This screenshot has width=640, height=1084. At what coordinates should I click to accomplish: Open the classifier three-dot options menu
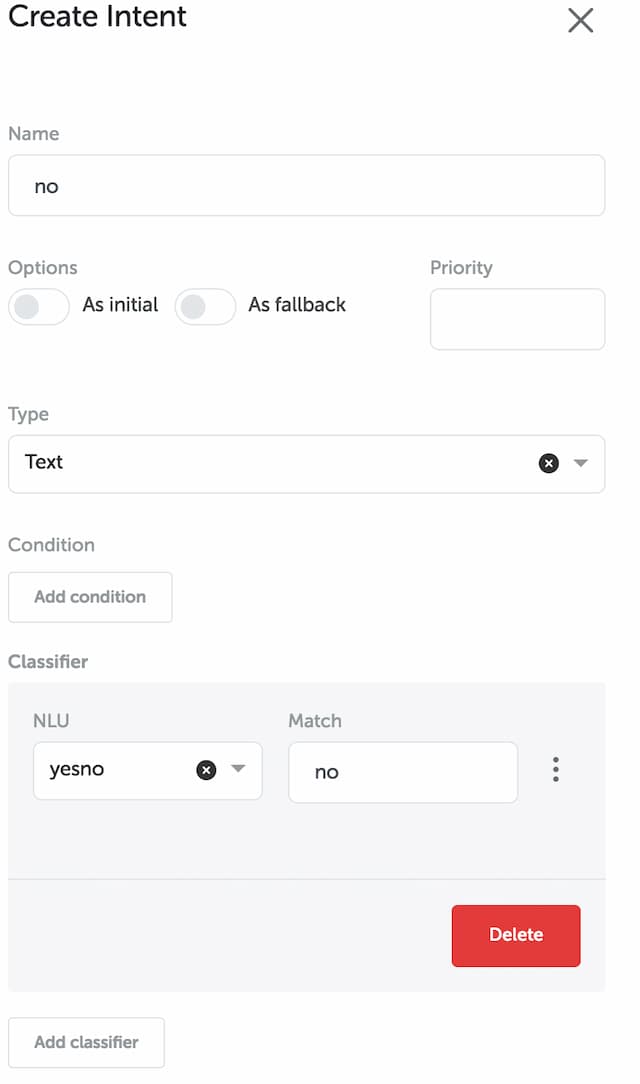click(556, 769)
